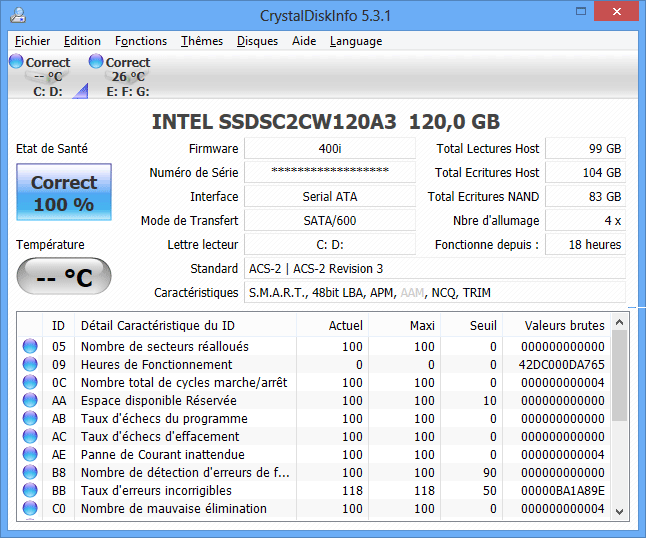Image resolution: width=646 pixels, height=538 pixels.
Task: Open the Thèmes menu
Action: click(x=202, y=41)
